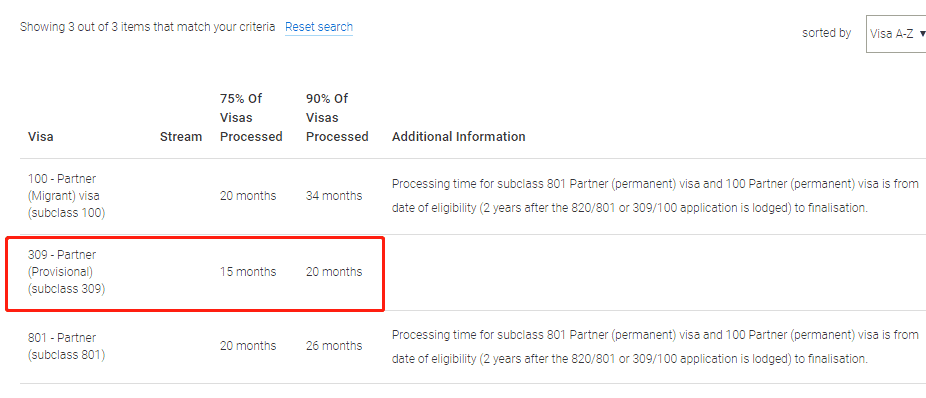Click the 26 months value for subclass 801
The width and height of the screenshot is (926, 398).
(x=334, y=345)
